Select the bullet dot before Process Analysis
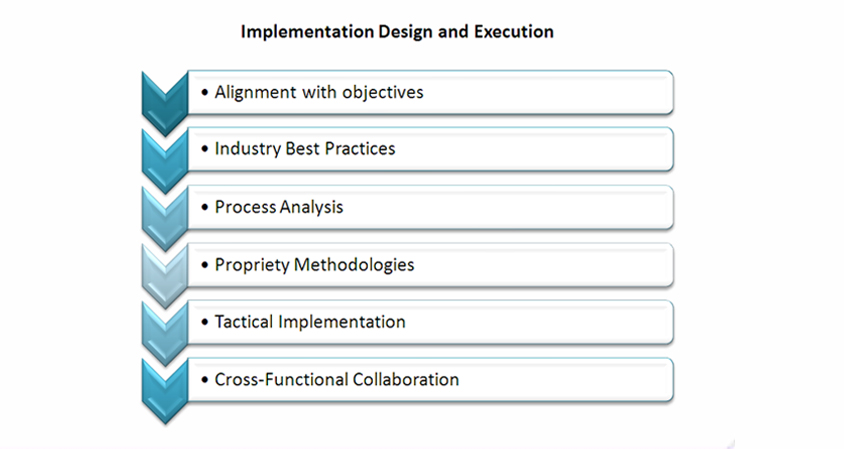 point(205,207)
